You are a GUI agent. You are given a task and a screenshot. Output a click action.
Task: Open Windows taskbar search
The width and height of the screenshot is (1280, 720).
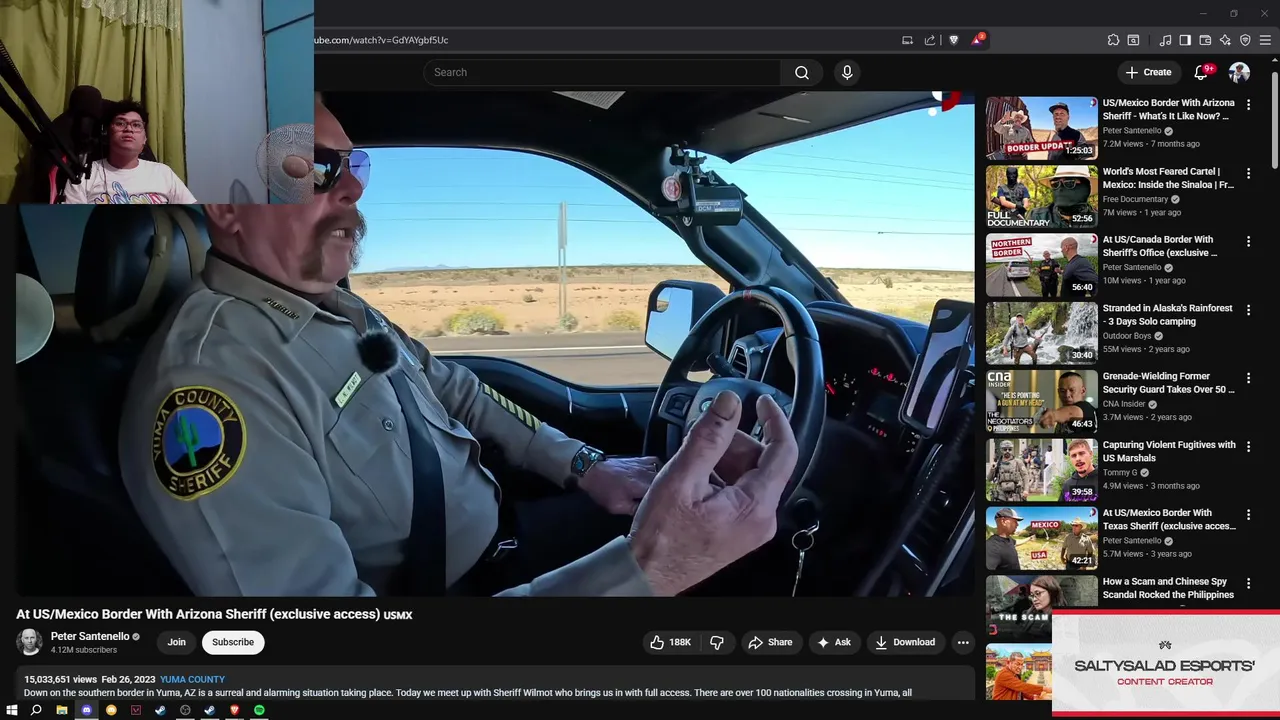pos(36,710)
